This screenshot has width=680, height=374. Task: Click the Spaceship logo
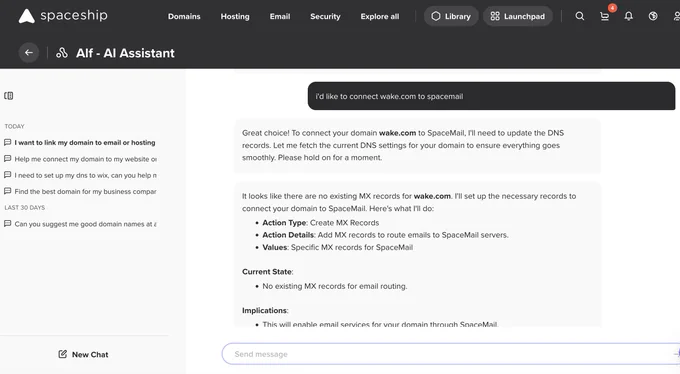63,16
